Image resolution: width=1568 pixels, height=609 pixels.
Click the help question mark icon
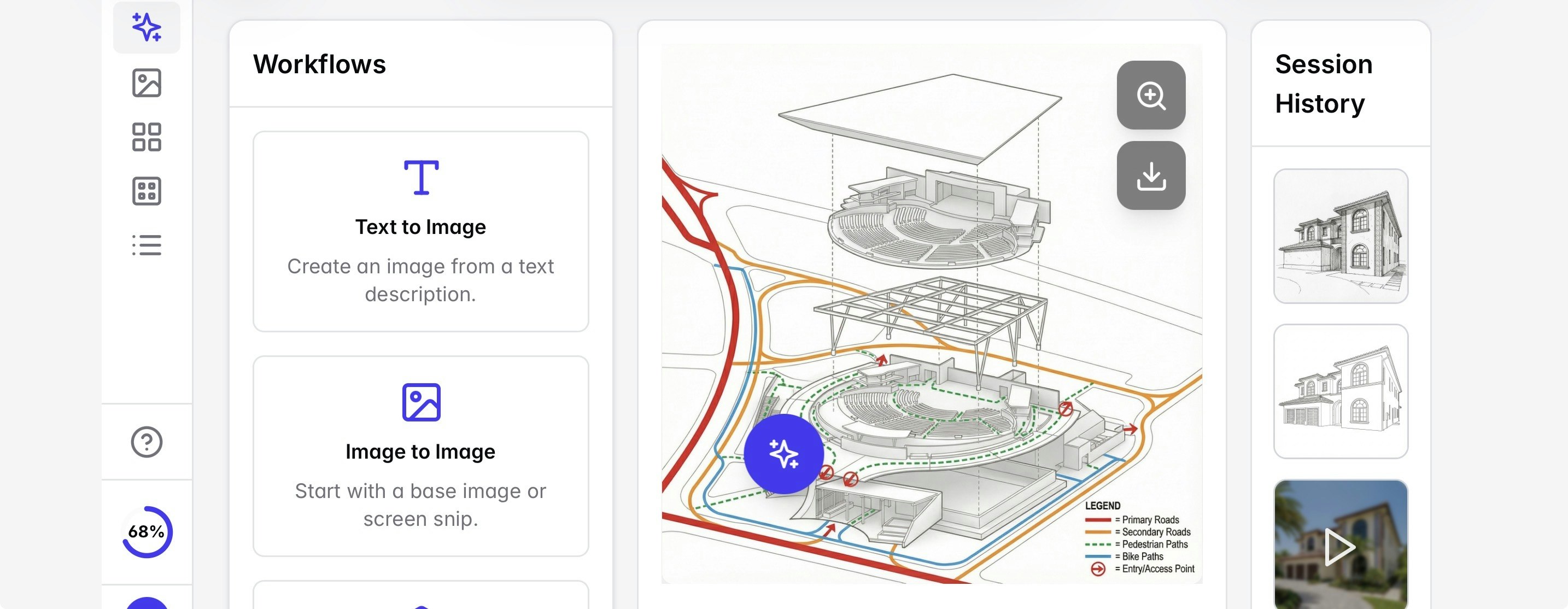tap(146, 442)
